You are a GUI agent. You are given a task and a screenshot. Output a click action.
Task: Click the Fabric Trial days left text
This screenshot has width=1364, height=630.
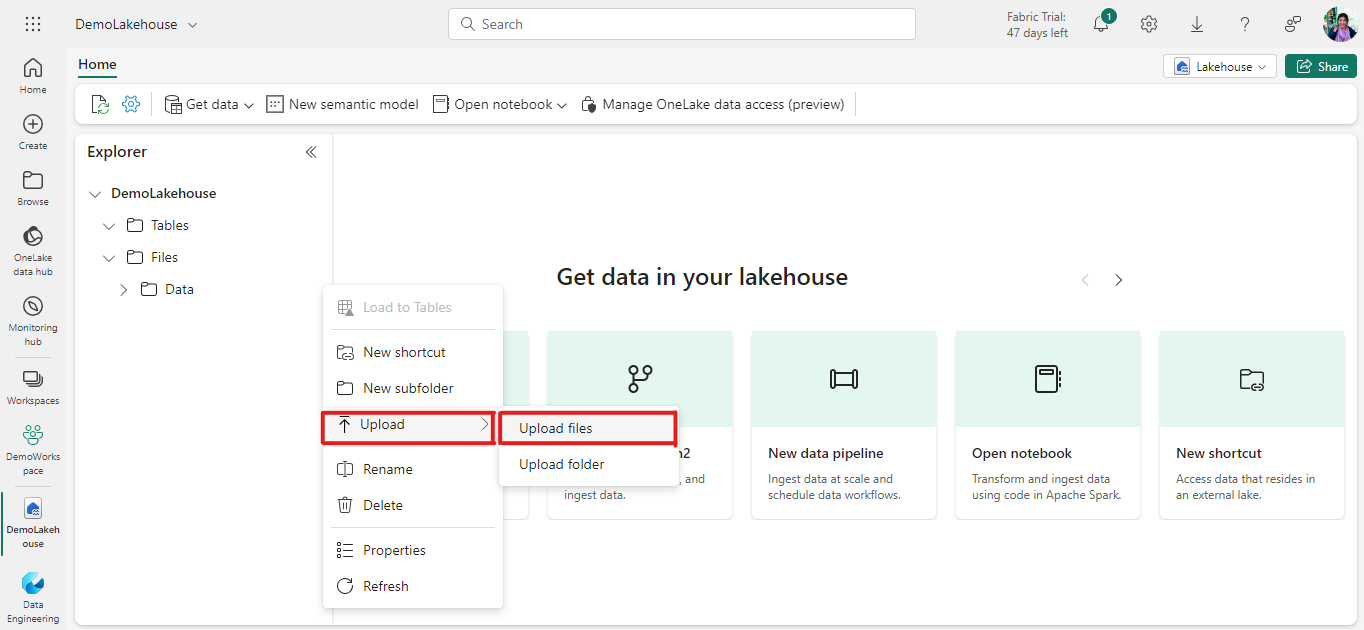pyautogui.click(x=1037, y=25)
